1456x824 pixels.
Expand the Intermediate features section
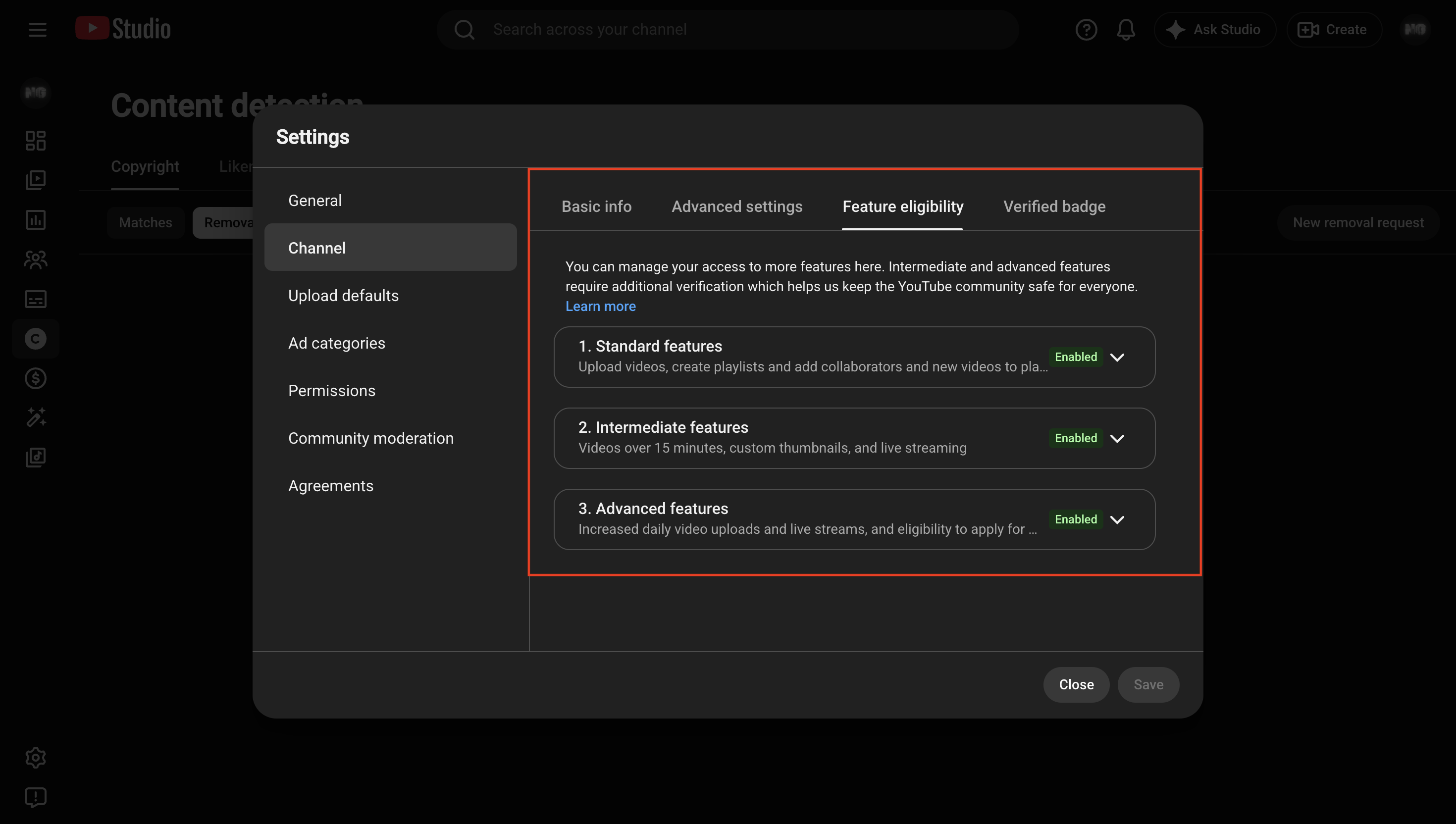click(1116, 439)
